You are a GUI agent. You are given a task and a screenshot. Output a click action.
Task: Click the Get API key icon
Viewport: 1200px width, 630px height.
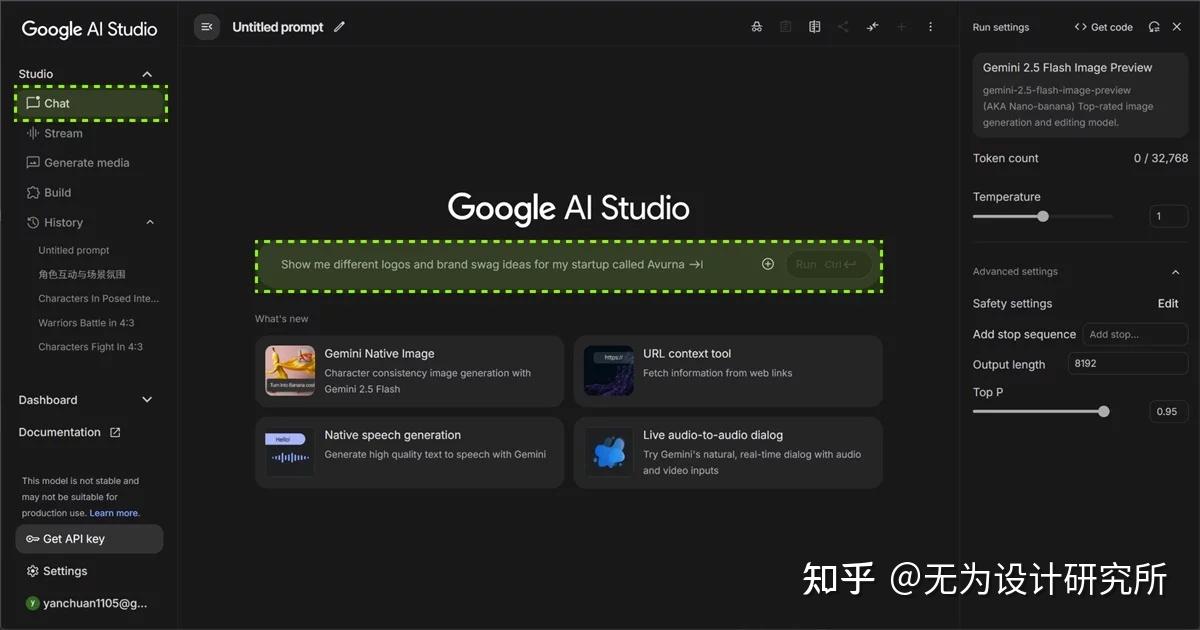pos(33,539)
